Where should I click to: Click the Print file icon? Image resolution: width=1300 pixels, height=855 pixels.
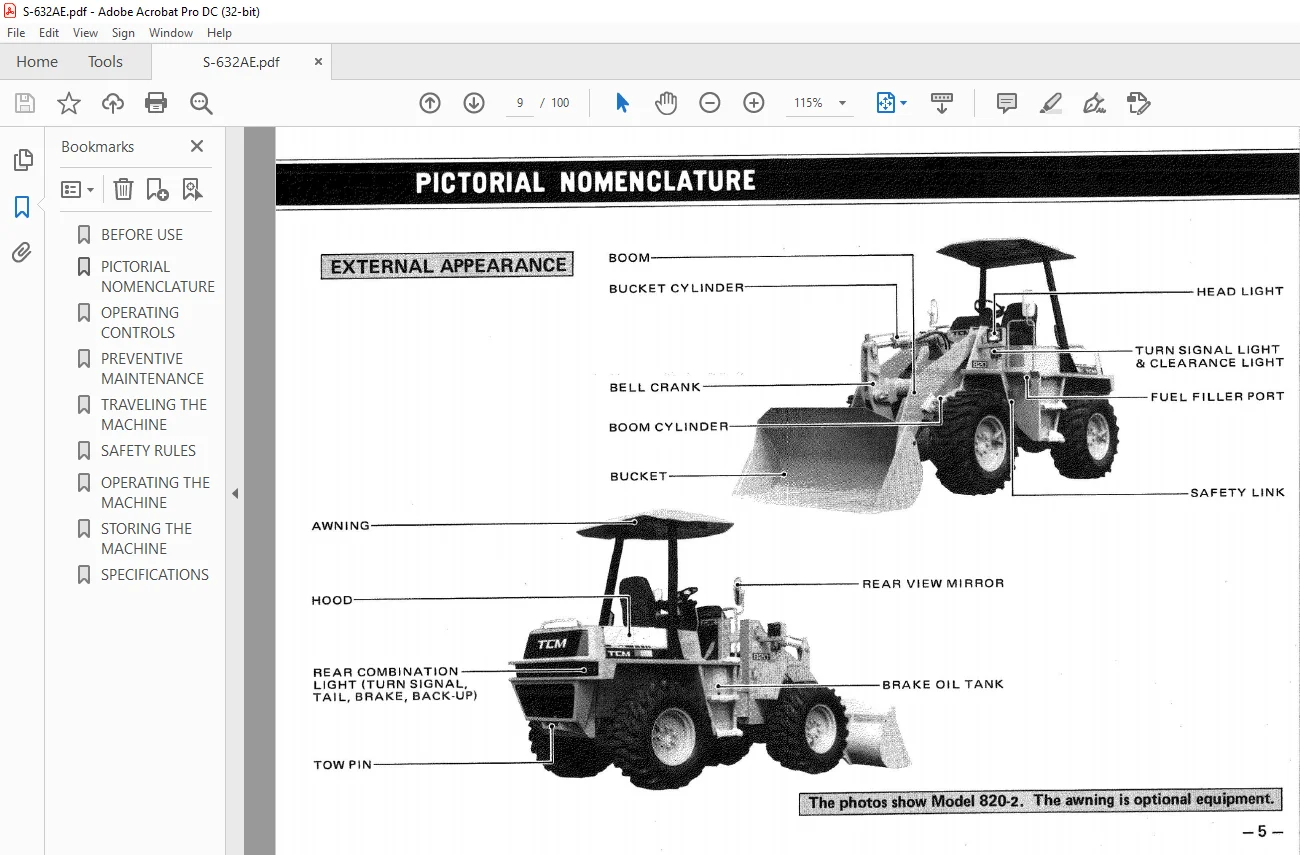pos(156,103)
